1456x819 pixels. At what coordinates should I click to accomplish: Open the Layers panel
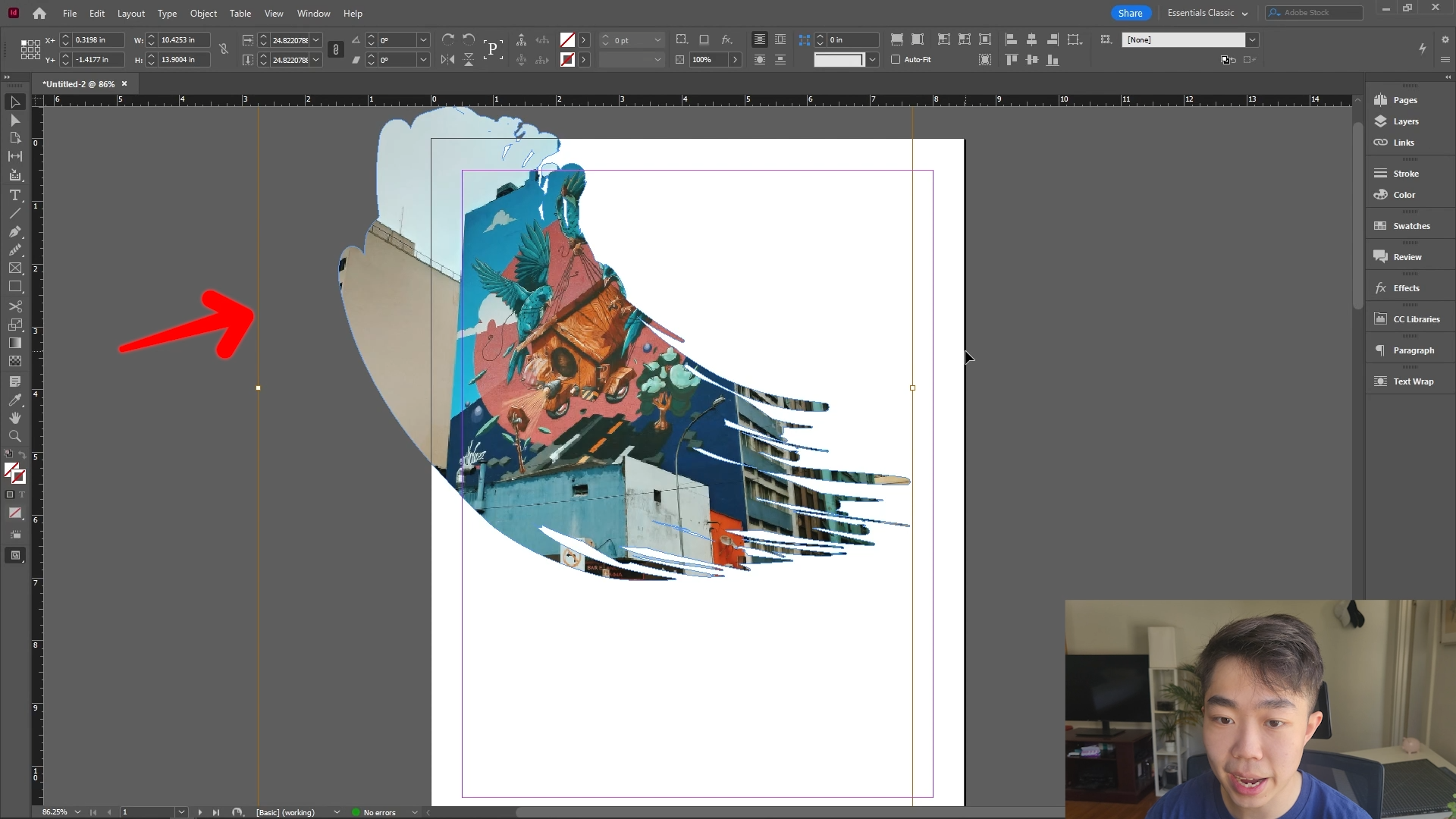[x=1405, y=121]
